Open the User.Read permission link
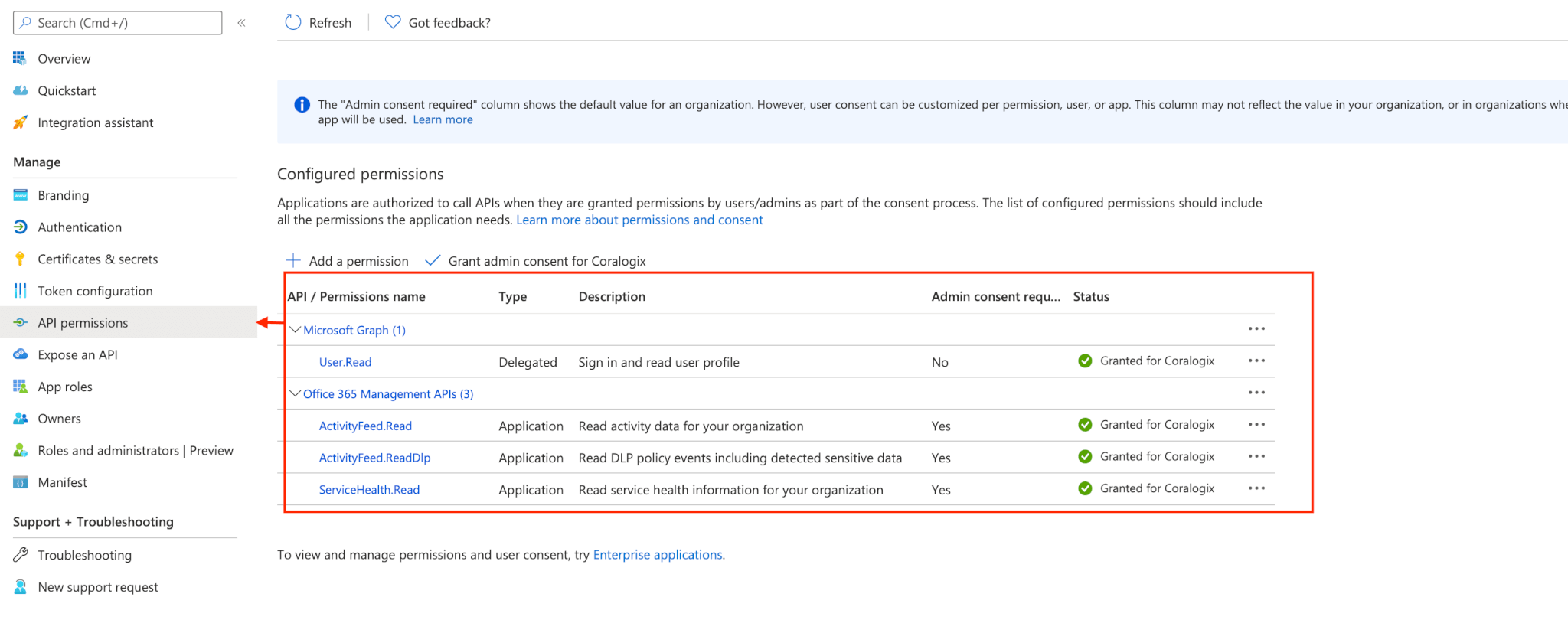 [x=345, y=362]
